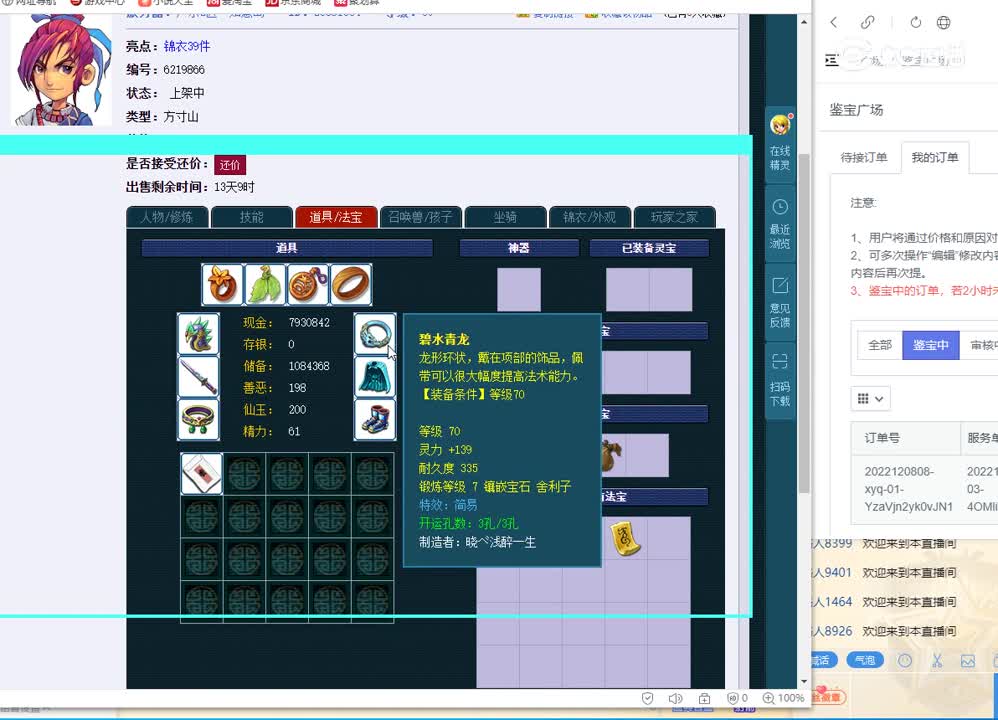Open the scissors screenshot tool
Viewport: 998px width, 720px height.
point(936,661)
